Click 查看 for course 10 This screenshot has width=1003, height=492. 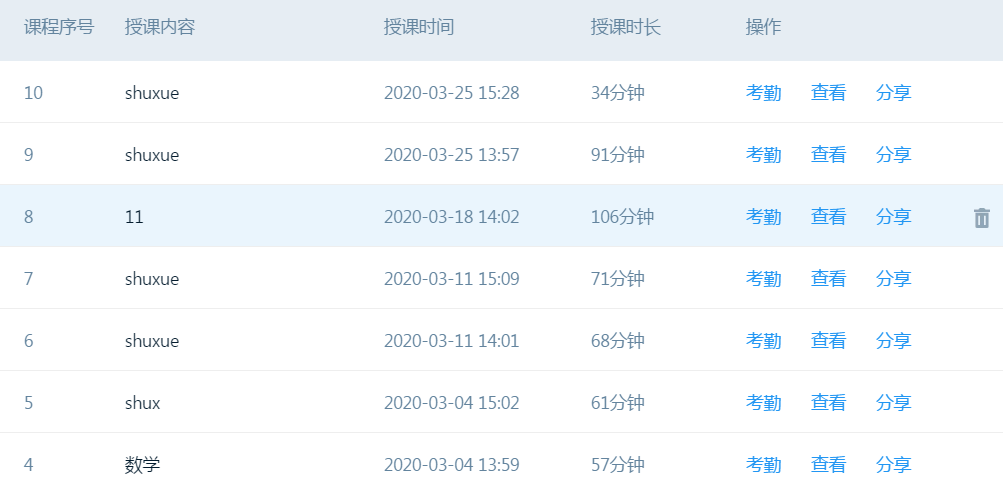point(828,93)
